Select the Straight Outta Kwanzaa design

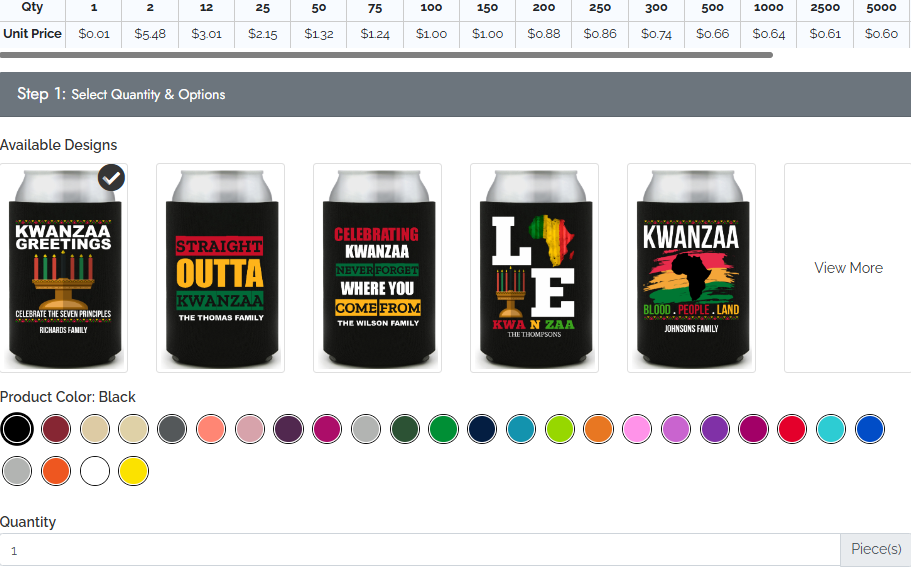[x=220, y=268]
